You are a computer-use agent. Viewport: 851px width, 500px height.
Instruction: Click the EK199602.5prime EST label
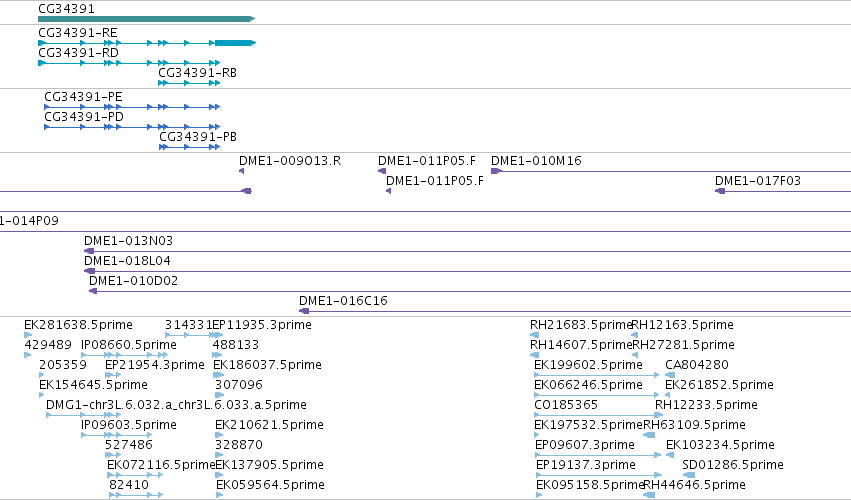588,365
